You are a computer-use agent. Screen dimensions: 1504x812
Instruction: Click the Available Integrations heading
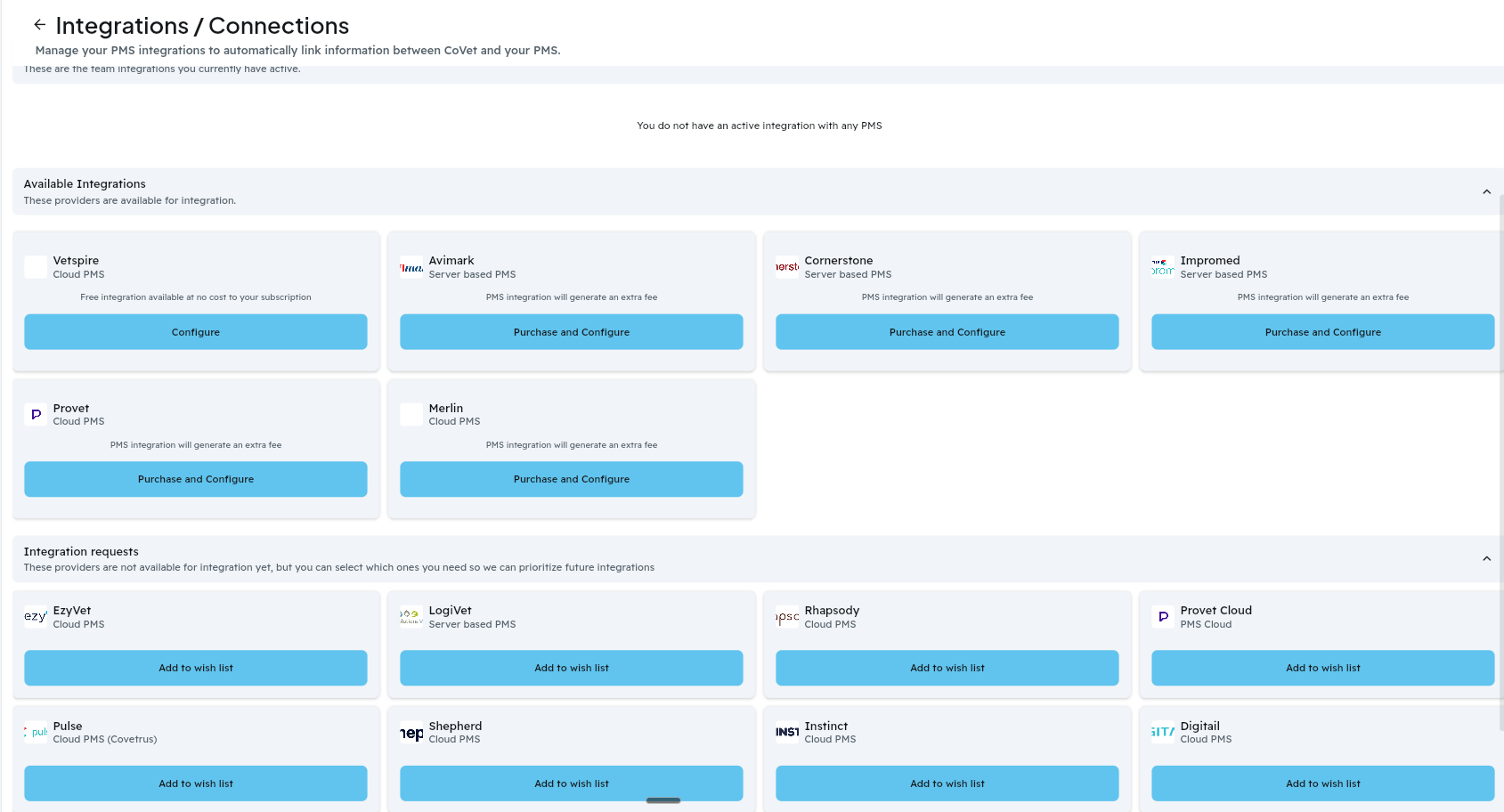85,184
